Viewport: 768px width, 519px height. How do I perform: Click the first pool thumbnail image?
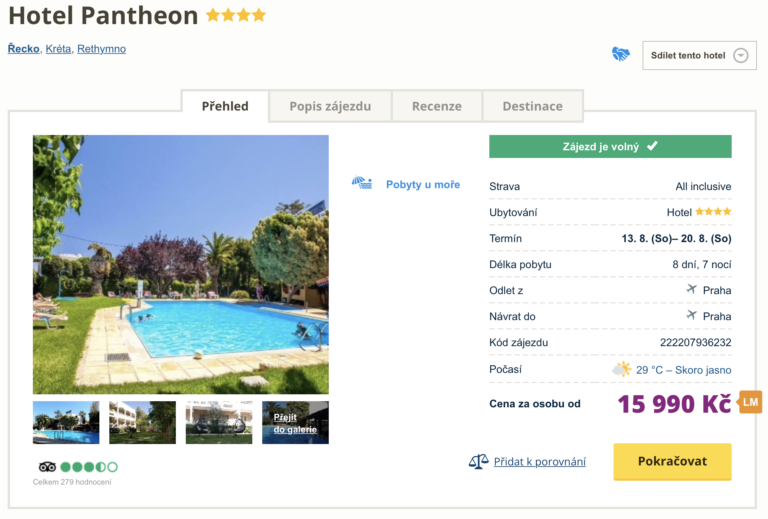[x=66, y=423]
